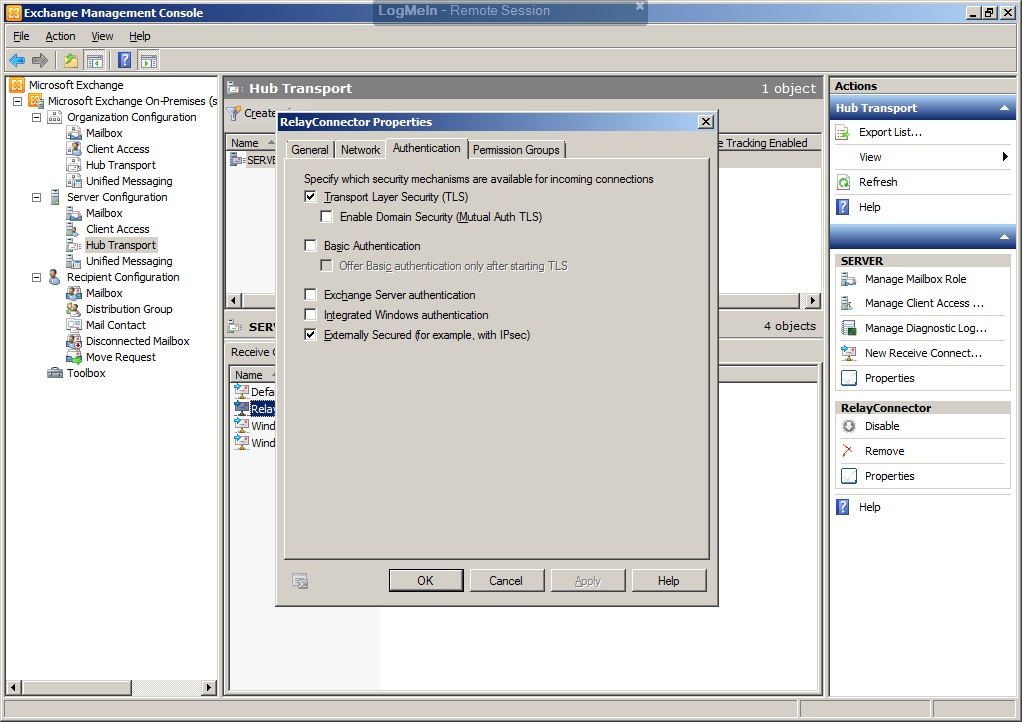Image resolution: width=1022 pixels, height=722 pixels.
Task: Collapse the Recipient Configuration tree node
Action: point(36,278)
